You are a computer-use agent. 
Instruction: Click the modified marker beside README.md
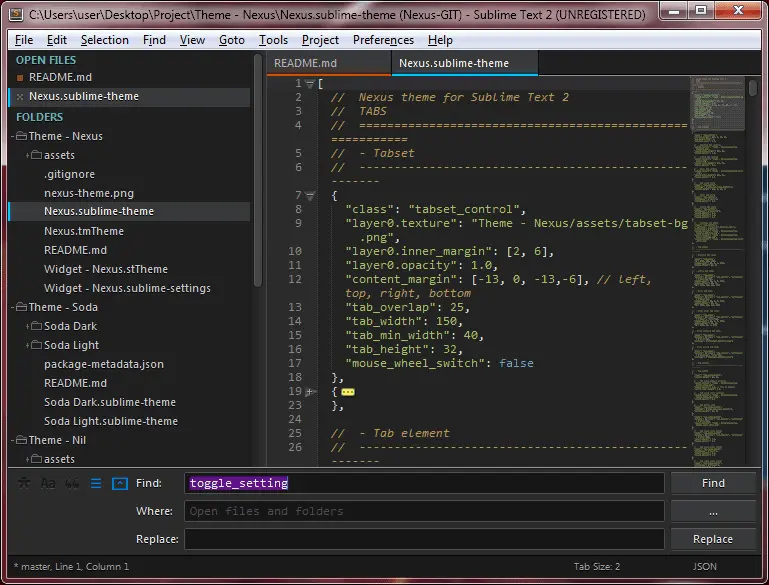(20, 77)
